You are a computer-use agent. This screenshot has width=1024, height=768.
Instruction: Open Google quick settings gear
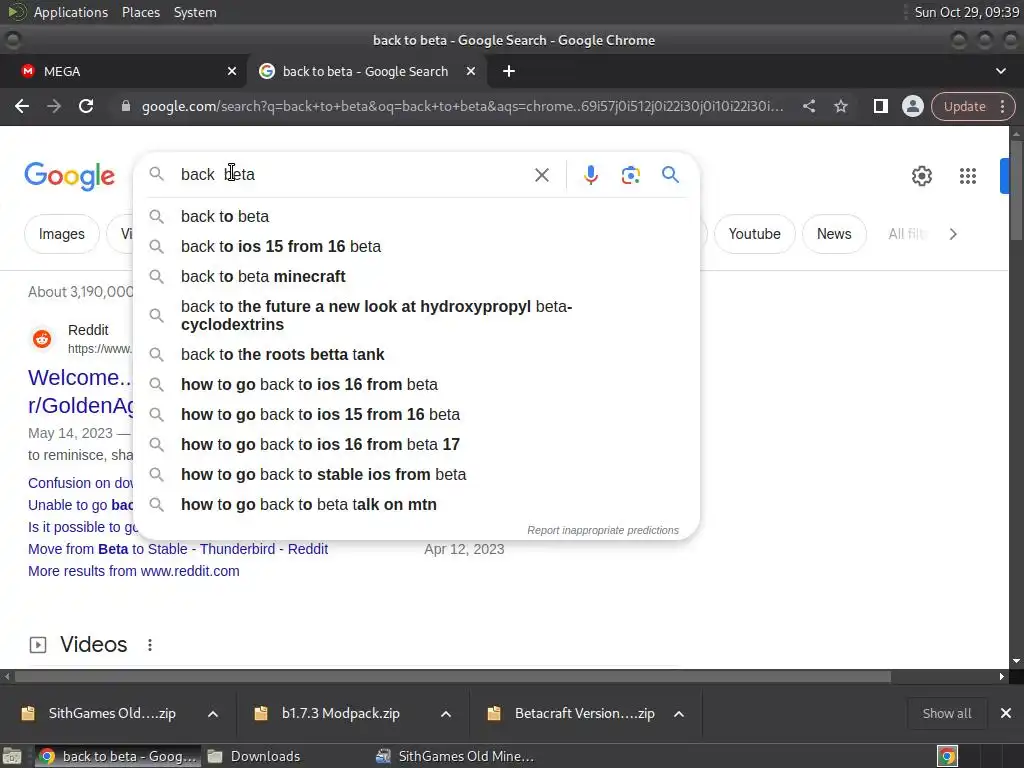click(x=921, y=176)
